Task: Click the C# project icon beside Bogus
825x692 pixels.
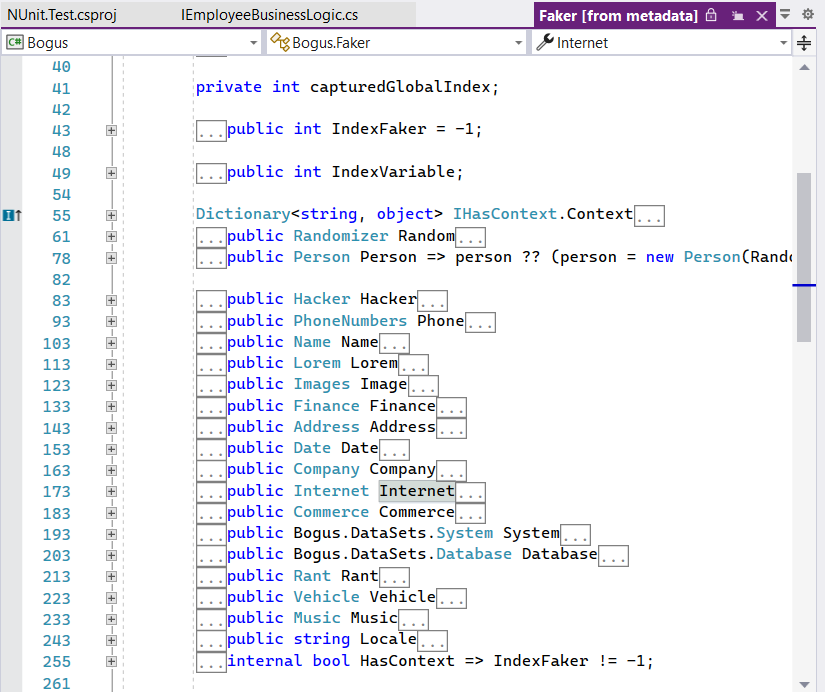Action: pos(14,42)
